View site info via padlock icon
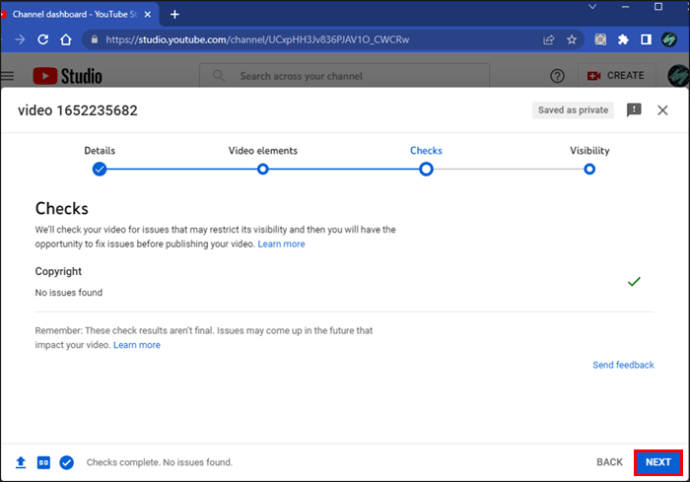Screen dimensions: 690x482 tap(94, 40)
